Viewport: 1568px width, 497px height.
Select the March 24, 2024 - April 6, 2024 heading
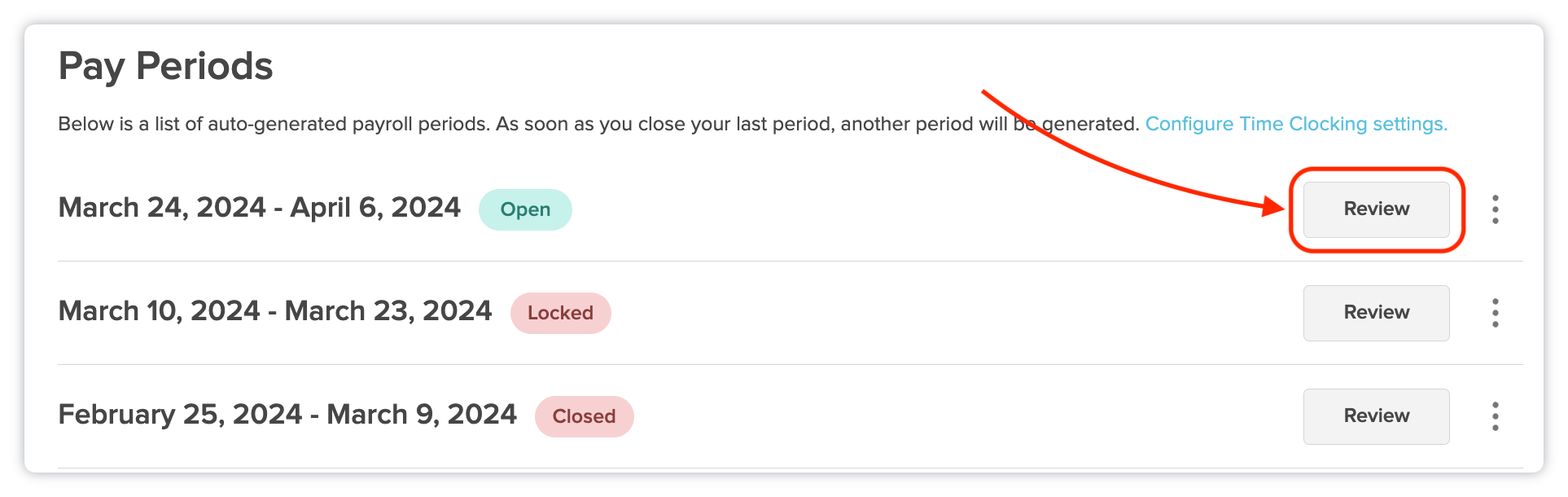click(x=259, y=208)
